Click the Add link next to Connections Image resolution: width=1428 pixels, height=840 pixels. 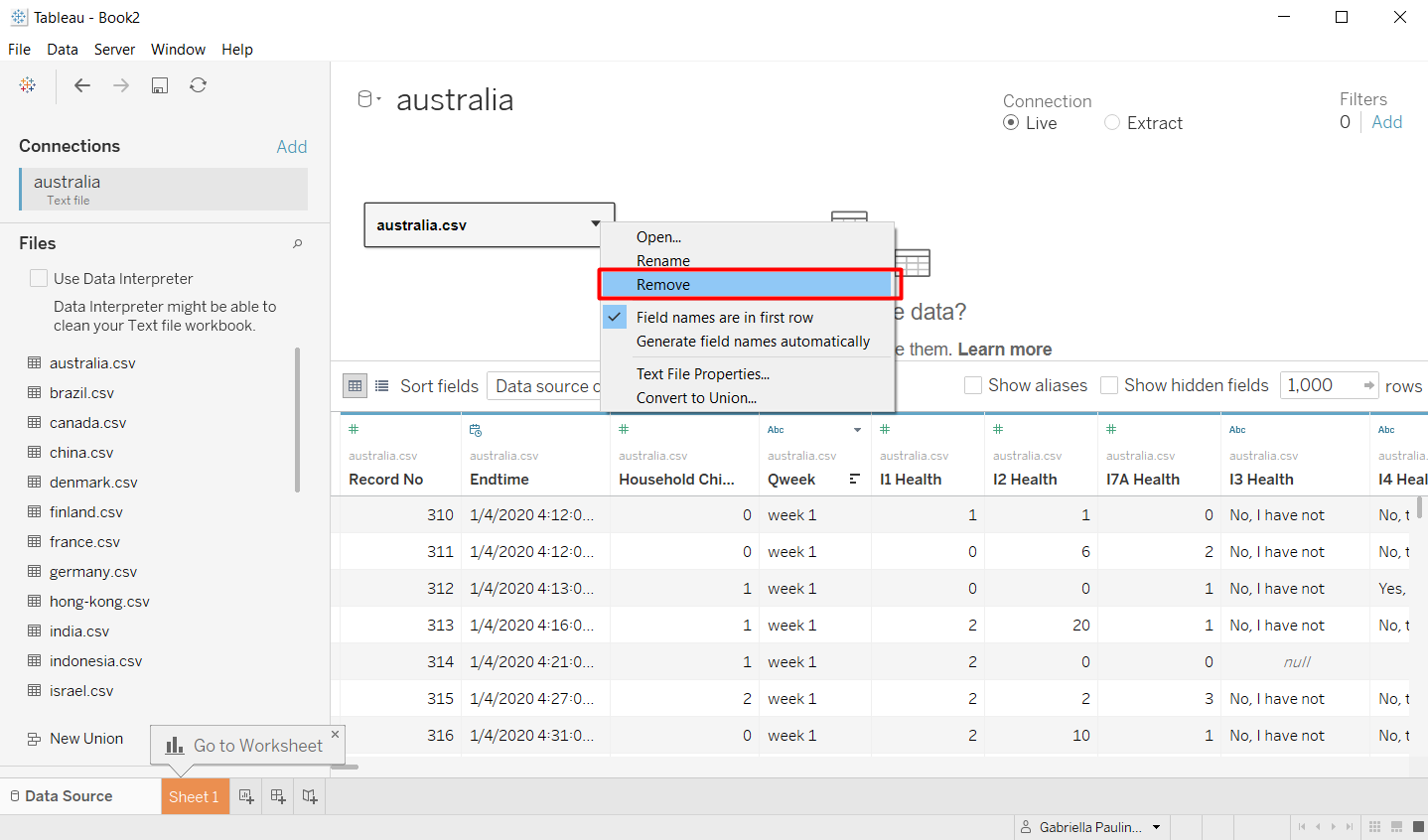pos(291,147)
